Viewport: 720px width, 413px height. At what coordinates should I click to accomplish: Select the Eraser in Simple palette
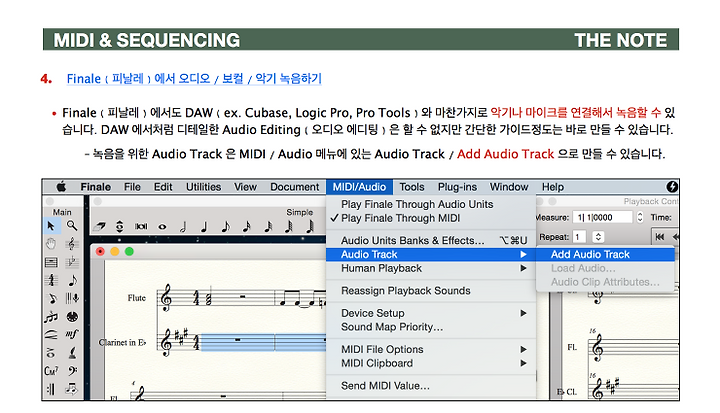(100, 226)
